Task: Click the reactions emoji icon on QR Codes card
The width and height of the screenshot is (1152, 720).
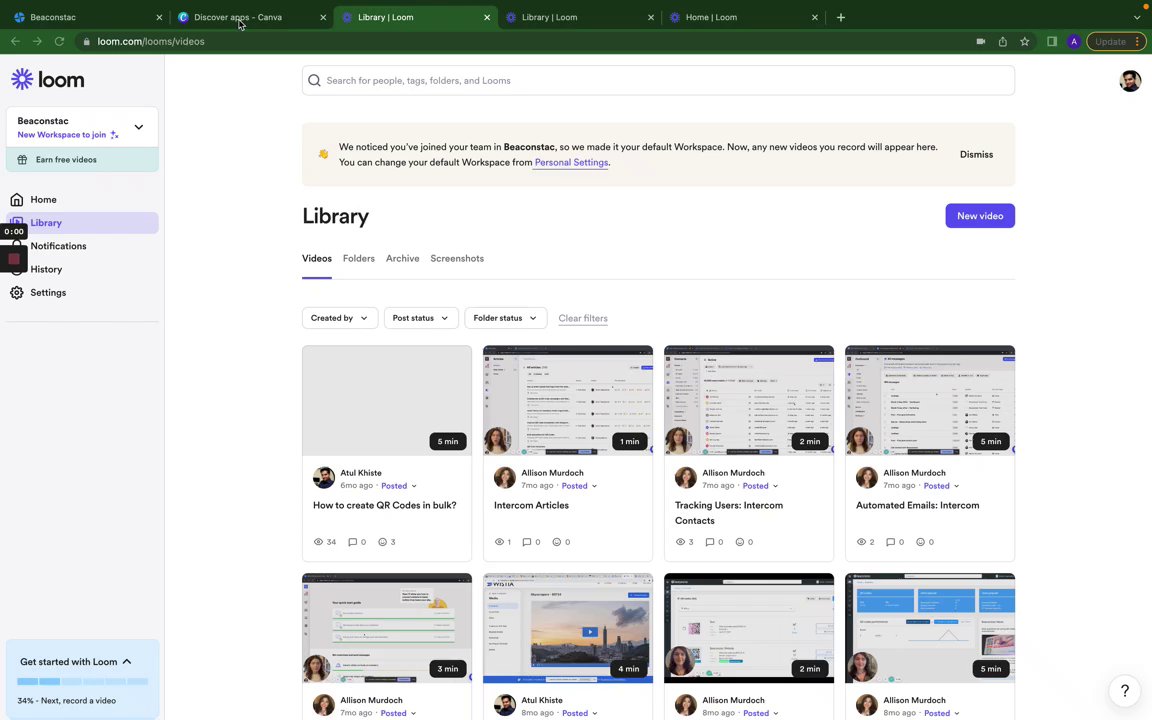Action: (x=382, y=542)
